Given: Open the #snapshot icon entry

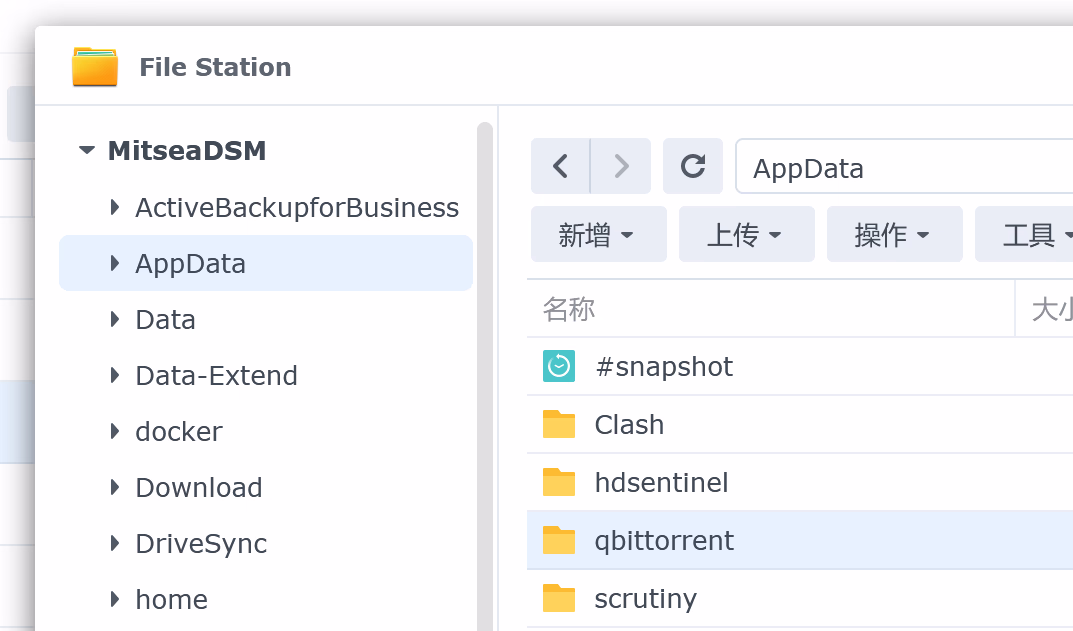Looking at the screenshot, I should (559, 367).
